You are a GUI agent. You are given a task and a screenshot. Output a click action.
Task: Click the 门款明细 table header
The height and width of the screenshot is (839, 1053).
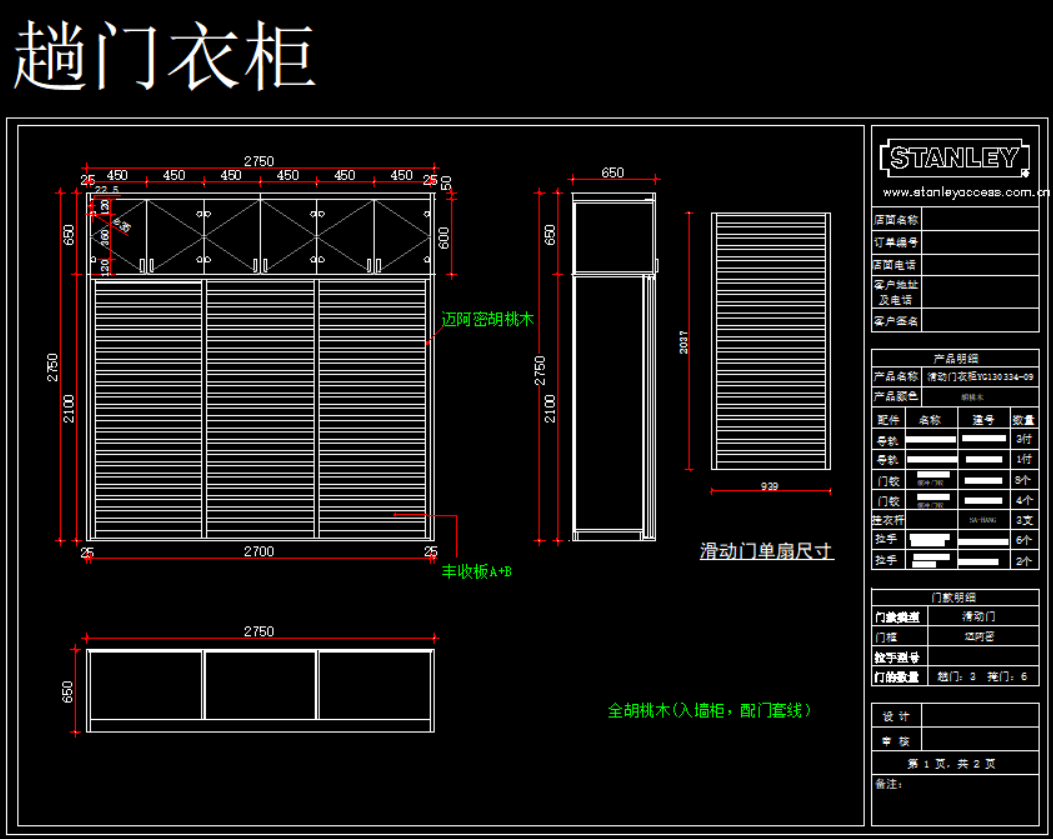tap(955, 597)
